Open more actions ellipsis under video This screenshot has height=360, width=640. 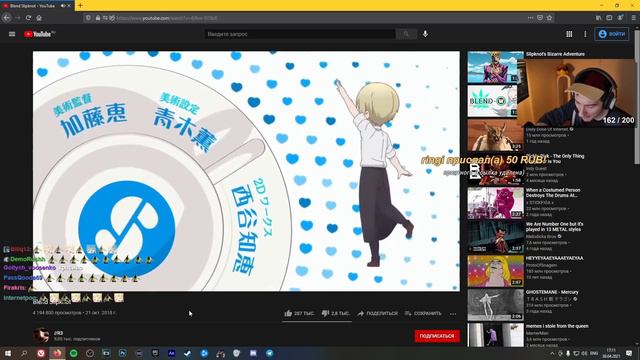tap(453, 314)
